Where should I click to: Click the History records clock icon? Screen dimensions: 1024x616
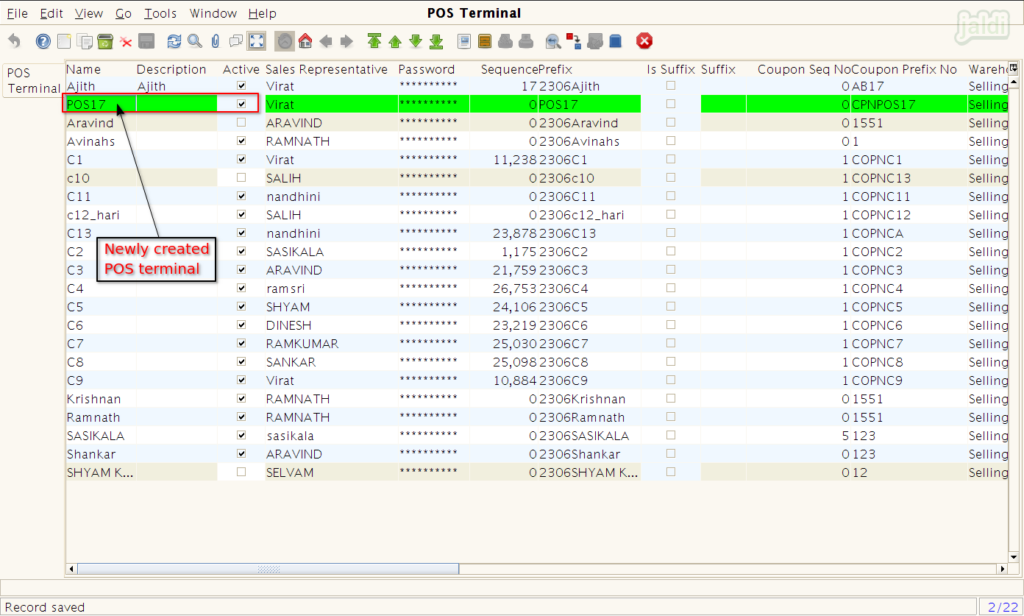point(284,41)
